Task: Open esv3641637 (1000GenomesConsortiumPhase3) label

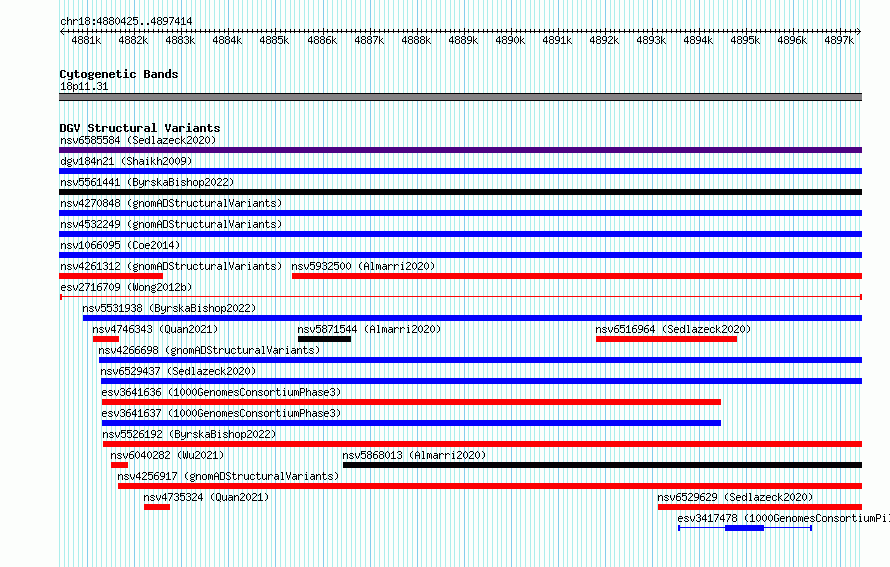Action: [221, 413]
